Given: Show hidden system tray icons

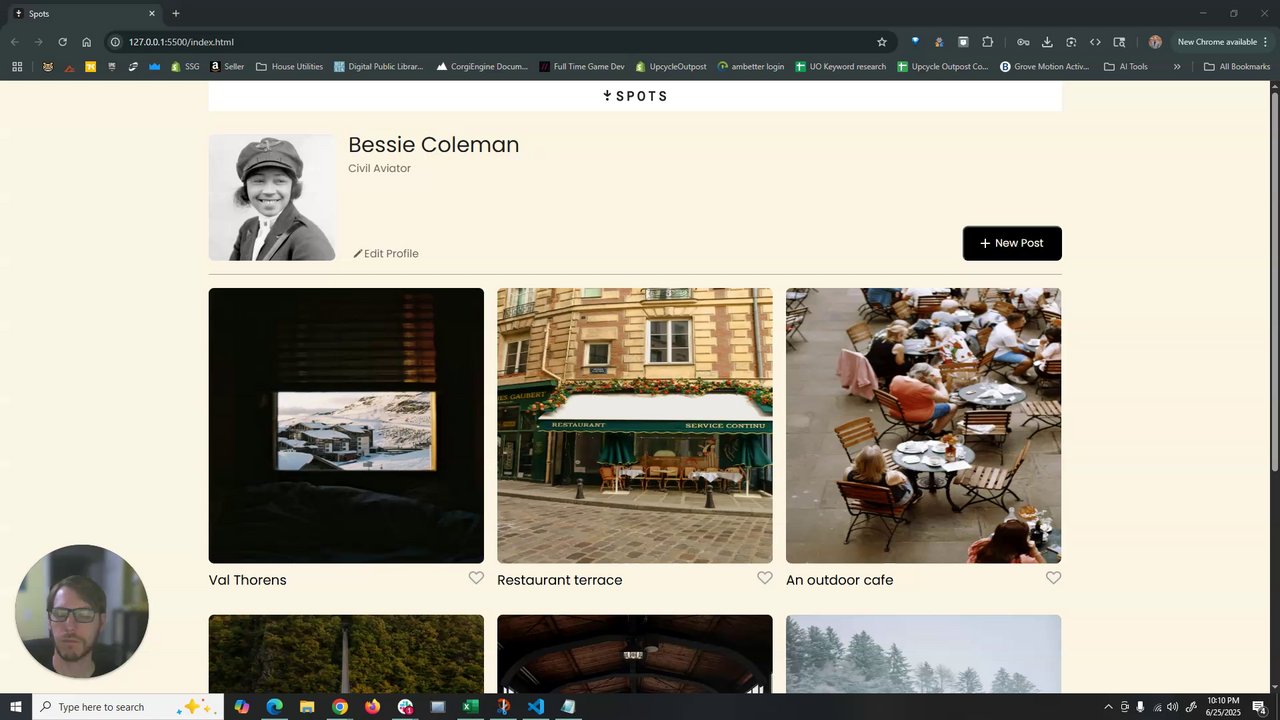Looking at the screenshot, I should (1108, 707).
